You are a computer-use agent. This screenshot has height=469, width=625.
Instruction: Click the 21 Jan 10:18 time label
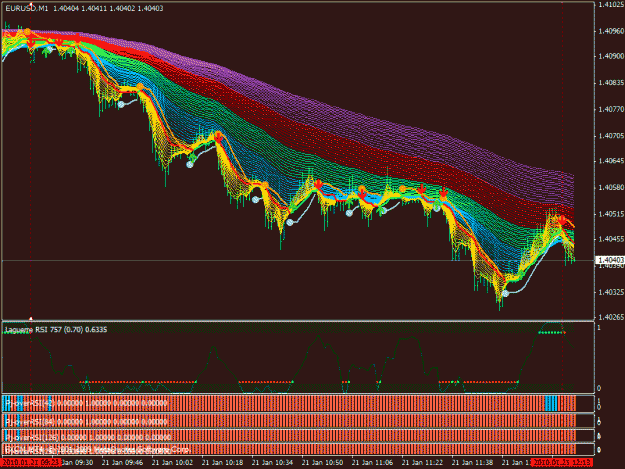[222, 463]
